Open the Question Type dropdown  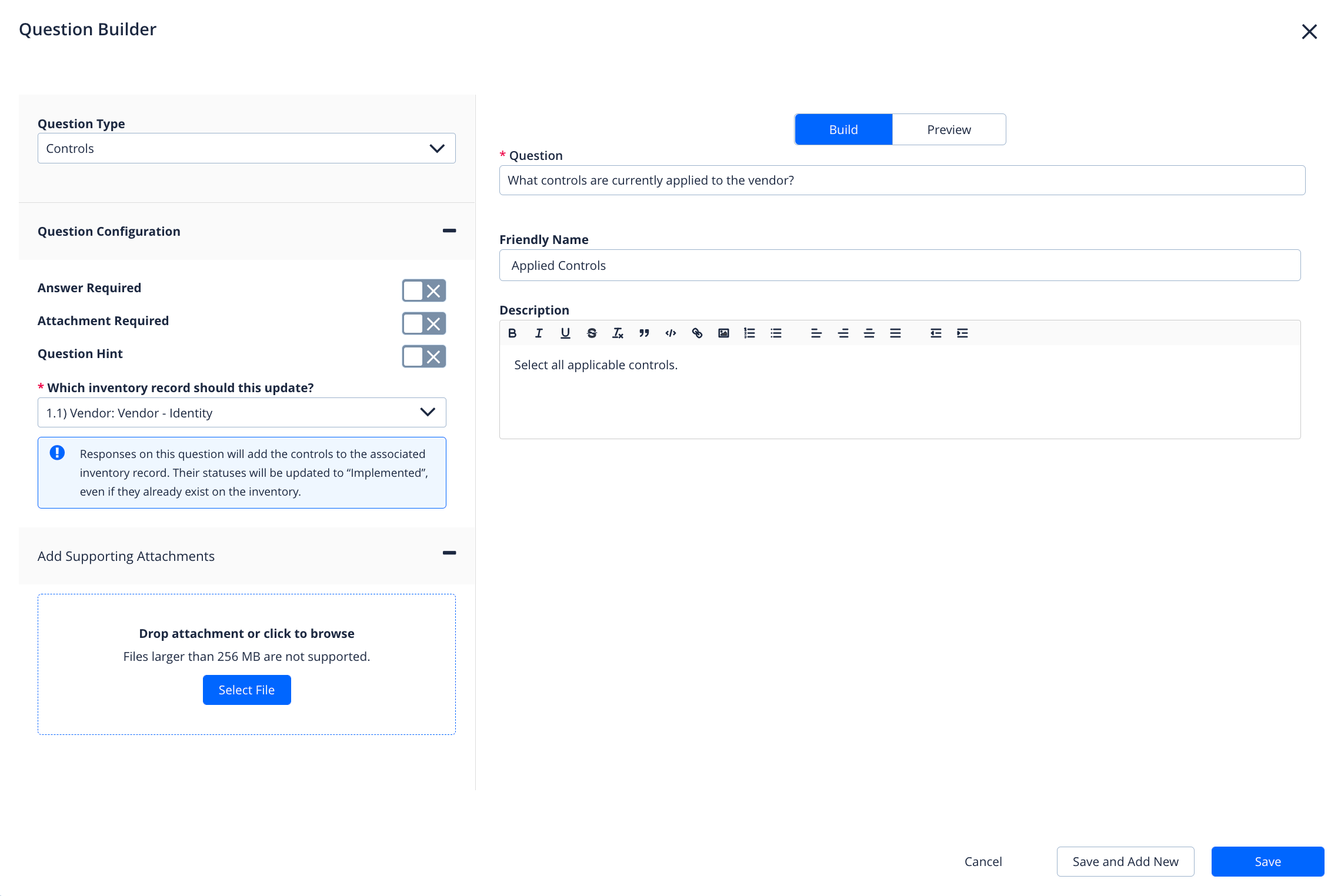pos(246,148)
